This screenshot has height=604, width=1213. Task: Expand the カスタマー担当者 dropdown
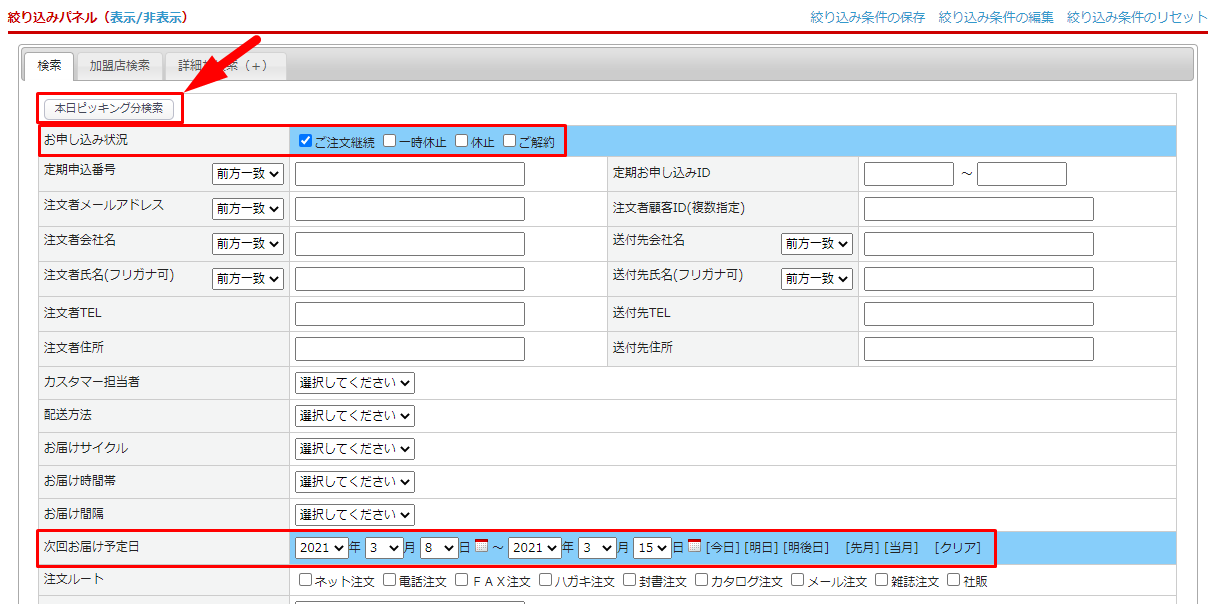pos(354,383)
